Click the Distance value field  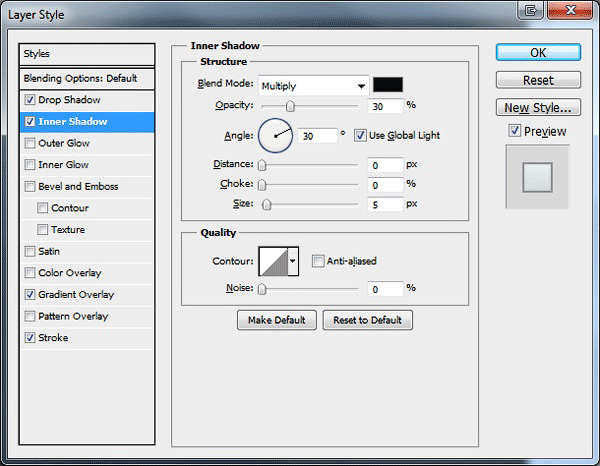coord(385,165)
